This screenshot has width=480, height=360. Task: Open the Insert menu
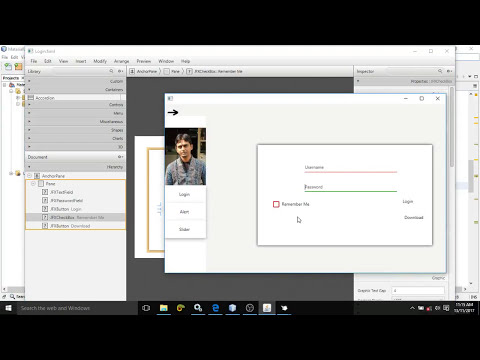(81, 61)
